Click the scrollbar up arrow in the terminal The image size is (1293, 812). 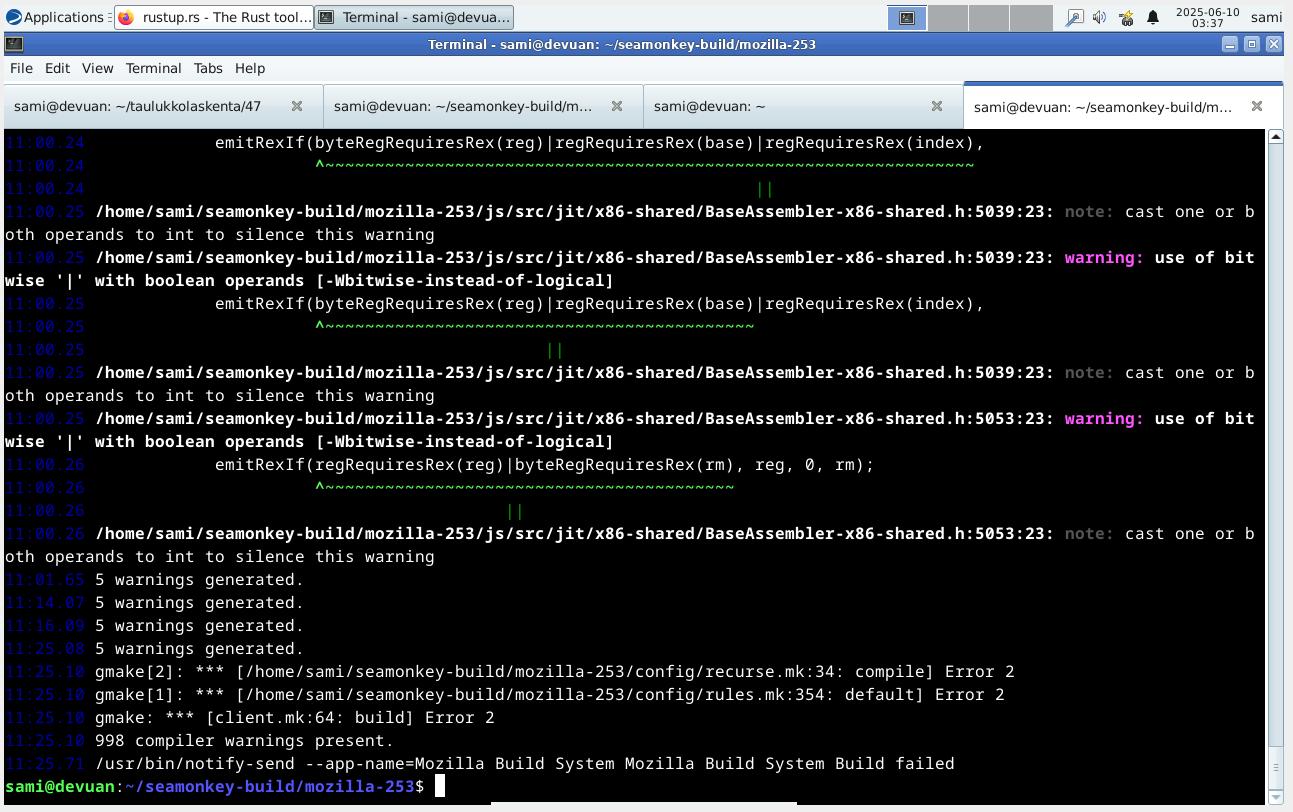[1276, 137]
